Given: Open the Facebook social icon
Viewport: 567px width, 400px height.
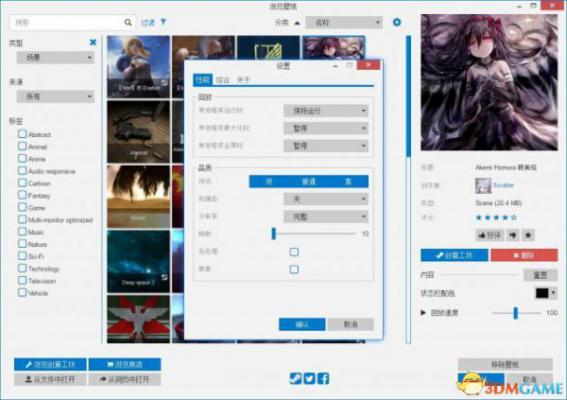Looking at the screenshot, I should (x=323, y=378).
